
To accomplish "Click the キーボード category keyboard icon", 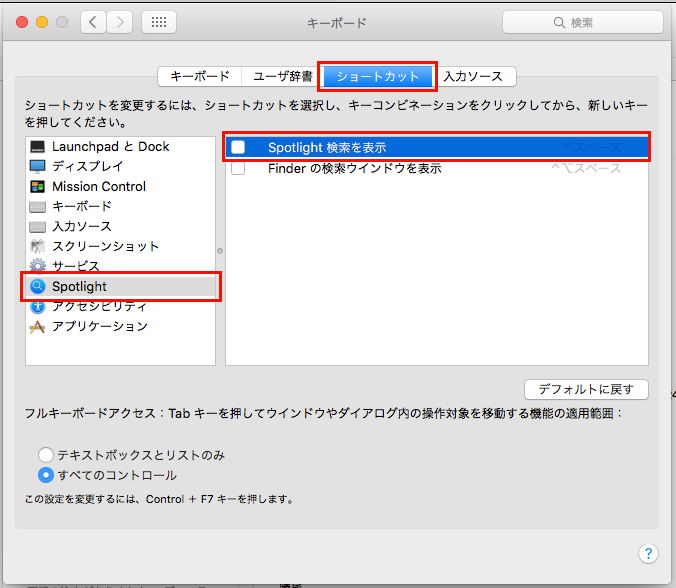I will (x=38, y=207).
